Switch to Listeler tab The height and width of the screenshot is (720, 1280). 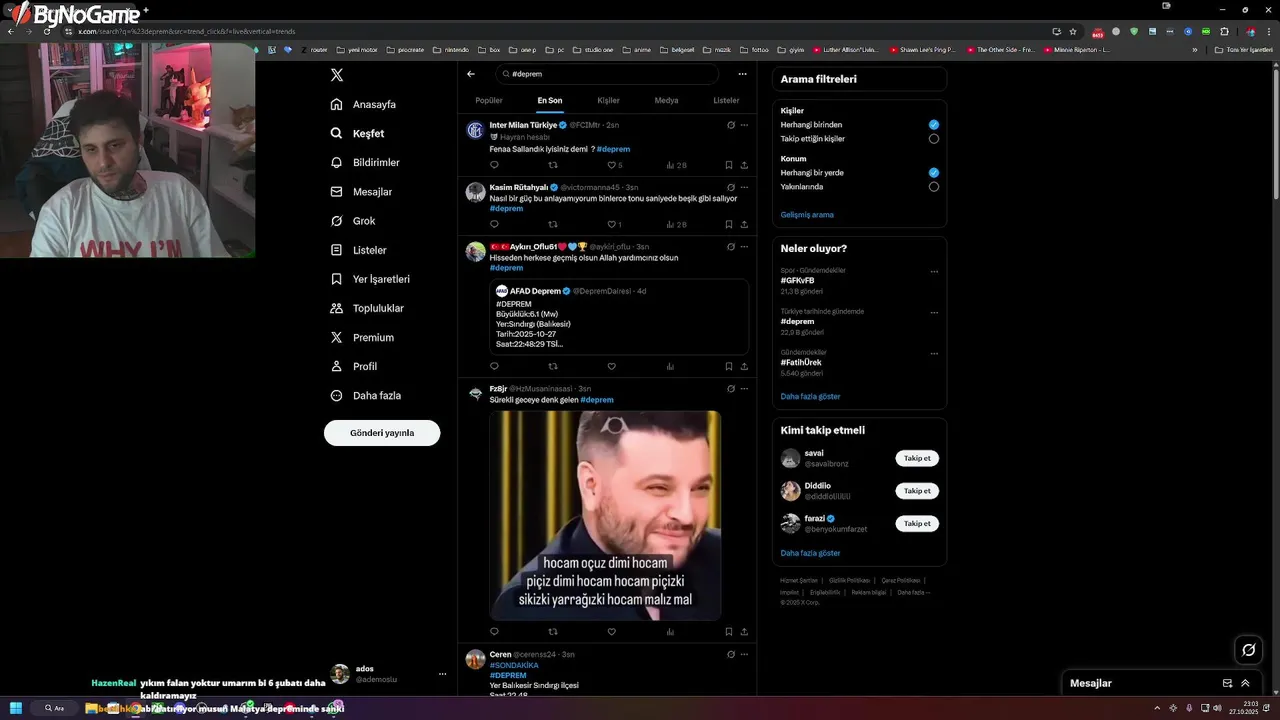point(726,101)
